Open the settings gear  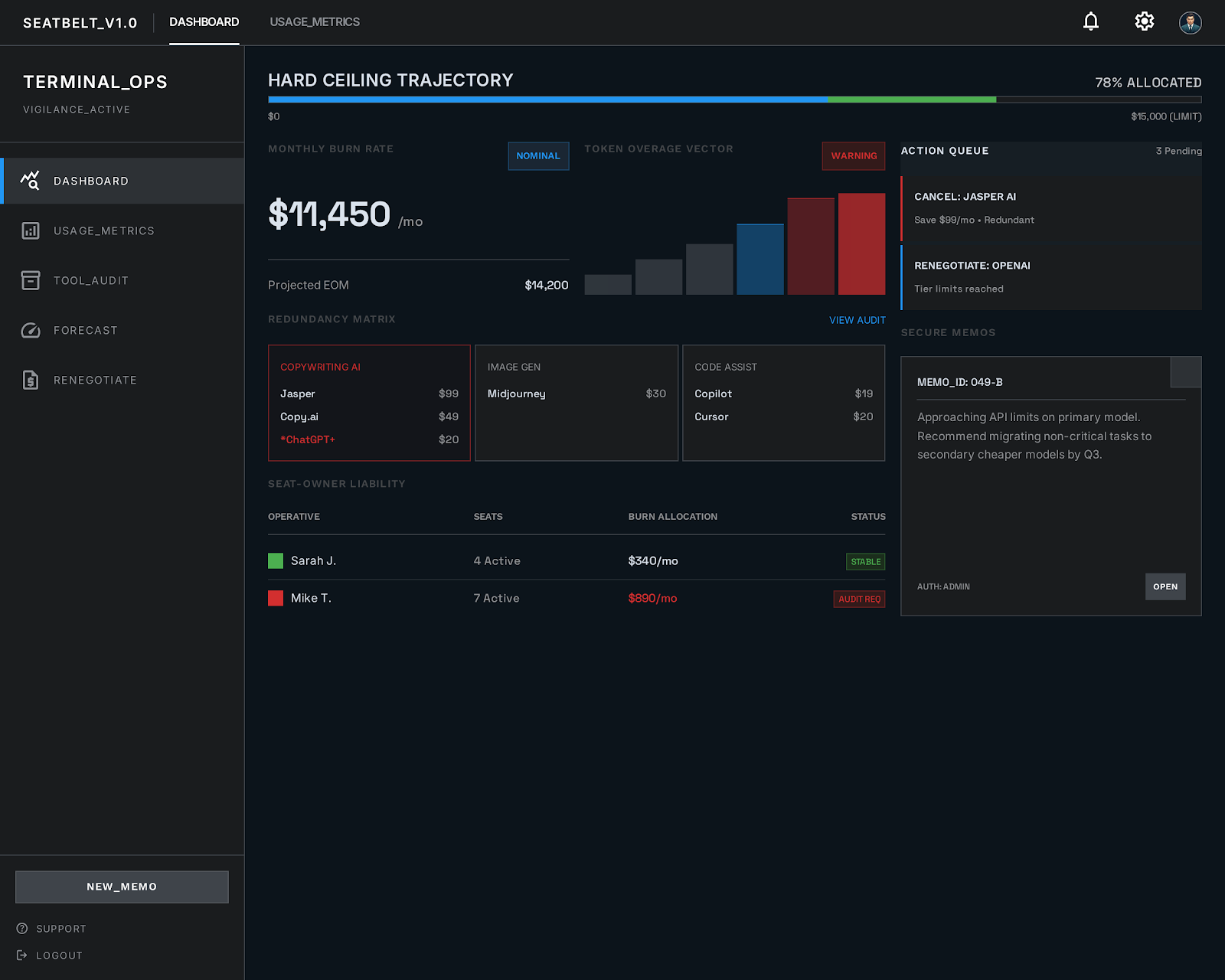click(1144, 21)
